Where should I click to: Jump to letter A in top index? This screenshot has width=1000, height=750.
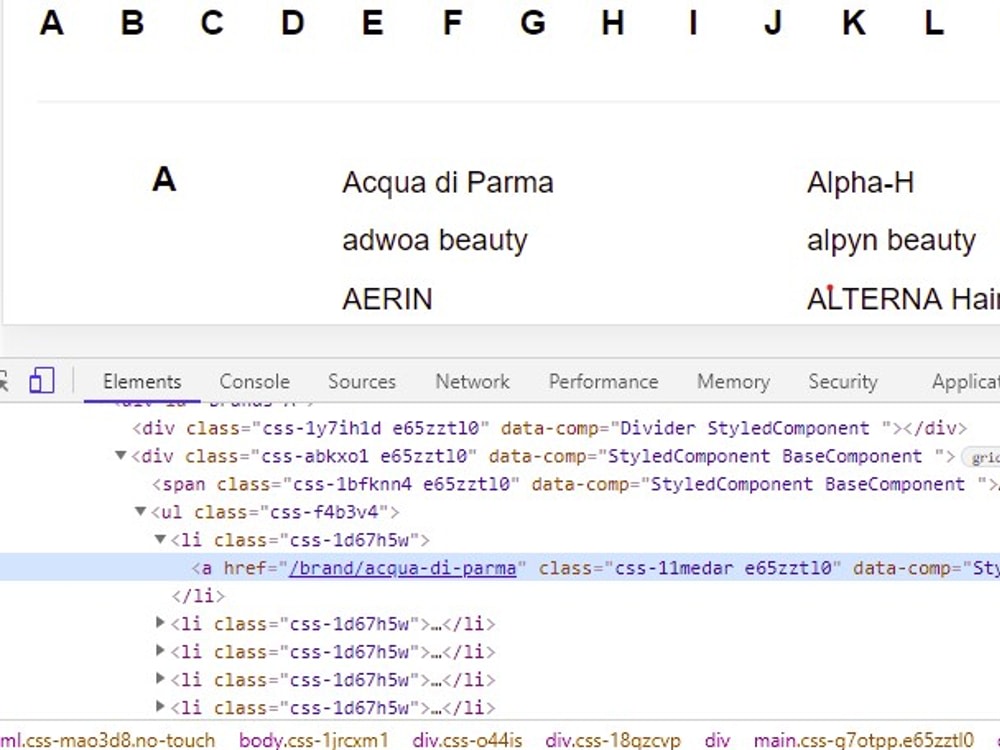point(52,23)
